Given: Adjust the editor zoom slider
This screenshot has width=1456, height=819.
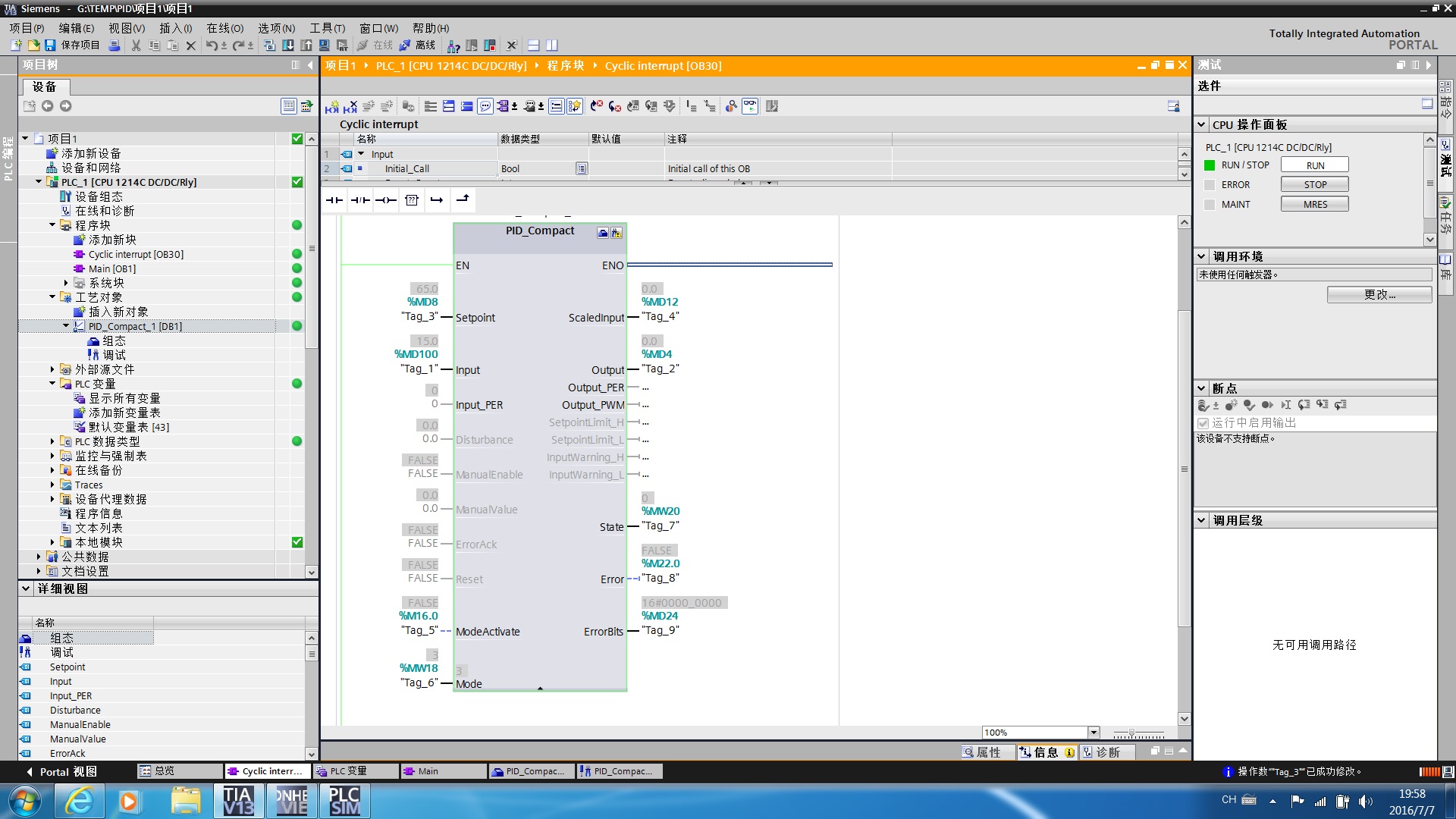Looking at the screenshot, I should coord(1131,733).
